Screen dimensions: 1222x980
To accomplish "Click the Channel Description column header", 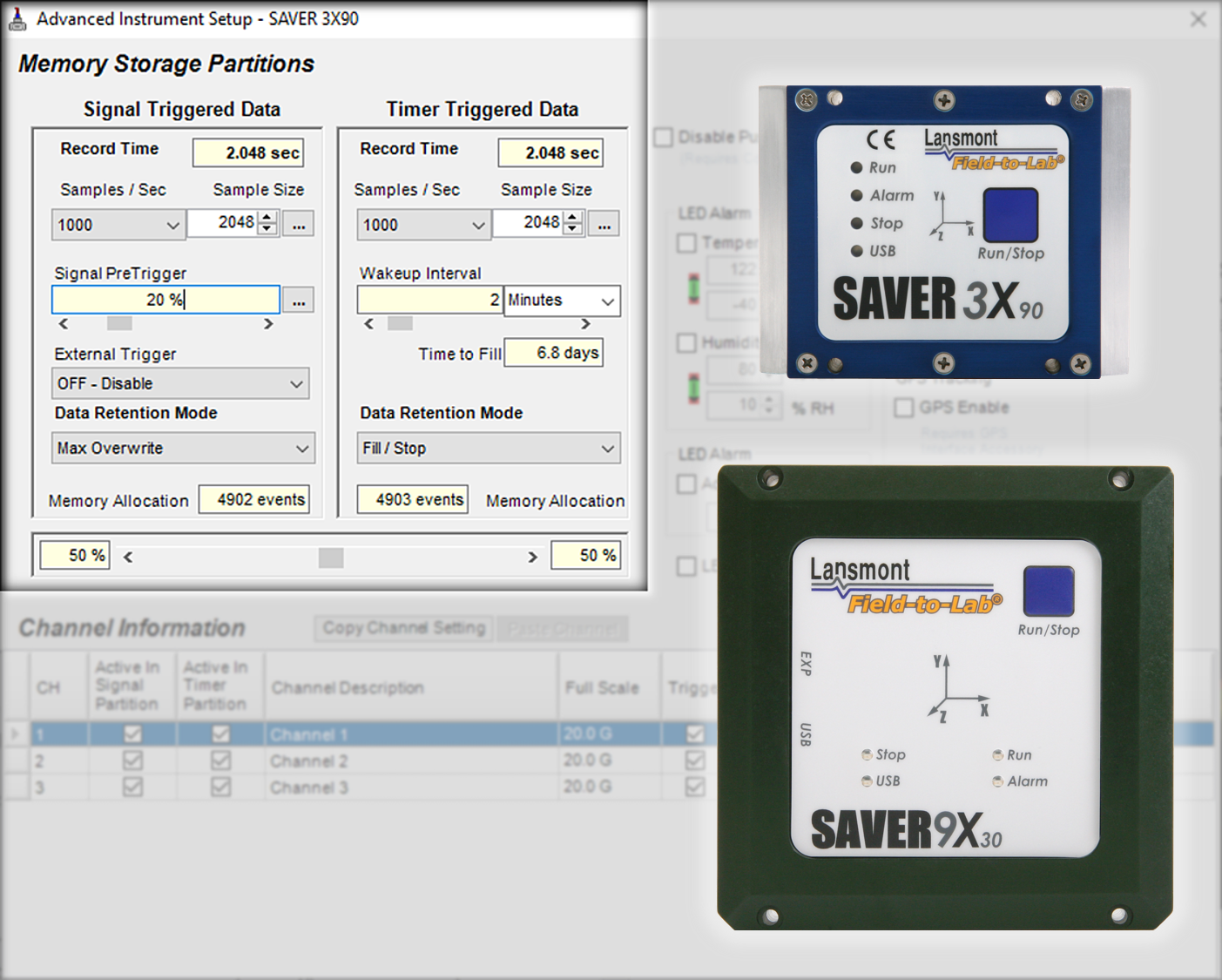I will click(x=411, y=686).
